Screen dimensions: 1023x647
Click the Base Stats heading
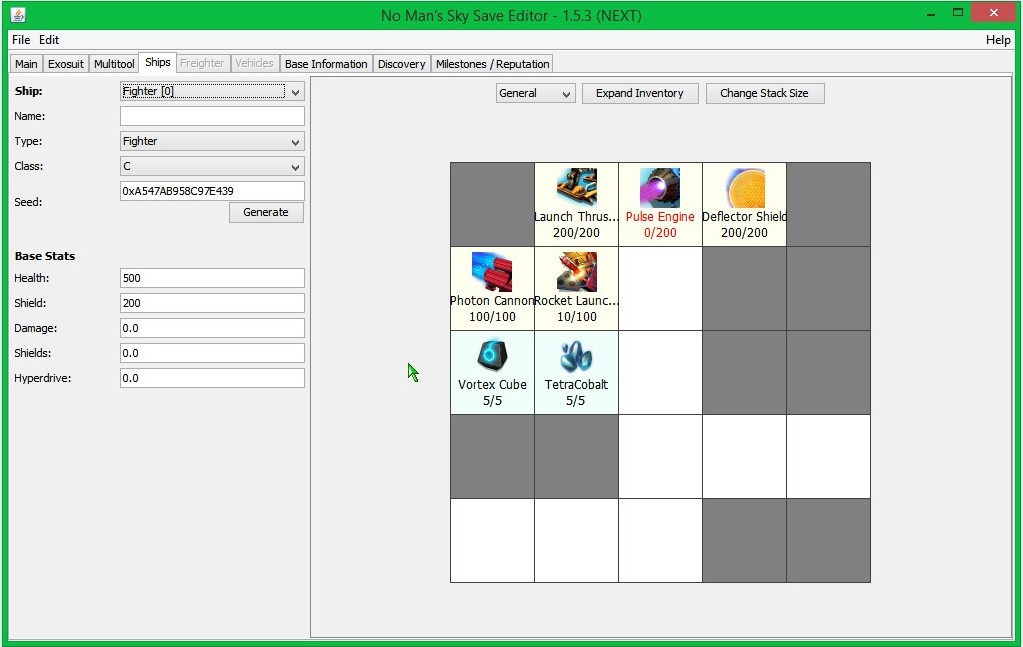point(45,256)
